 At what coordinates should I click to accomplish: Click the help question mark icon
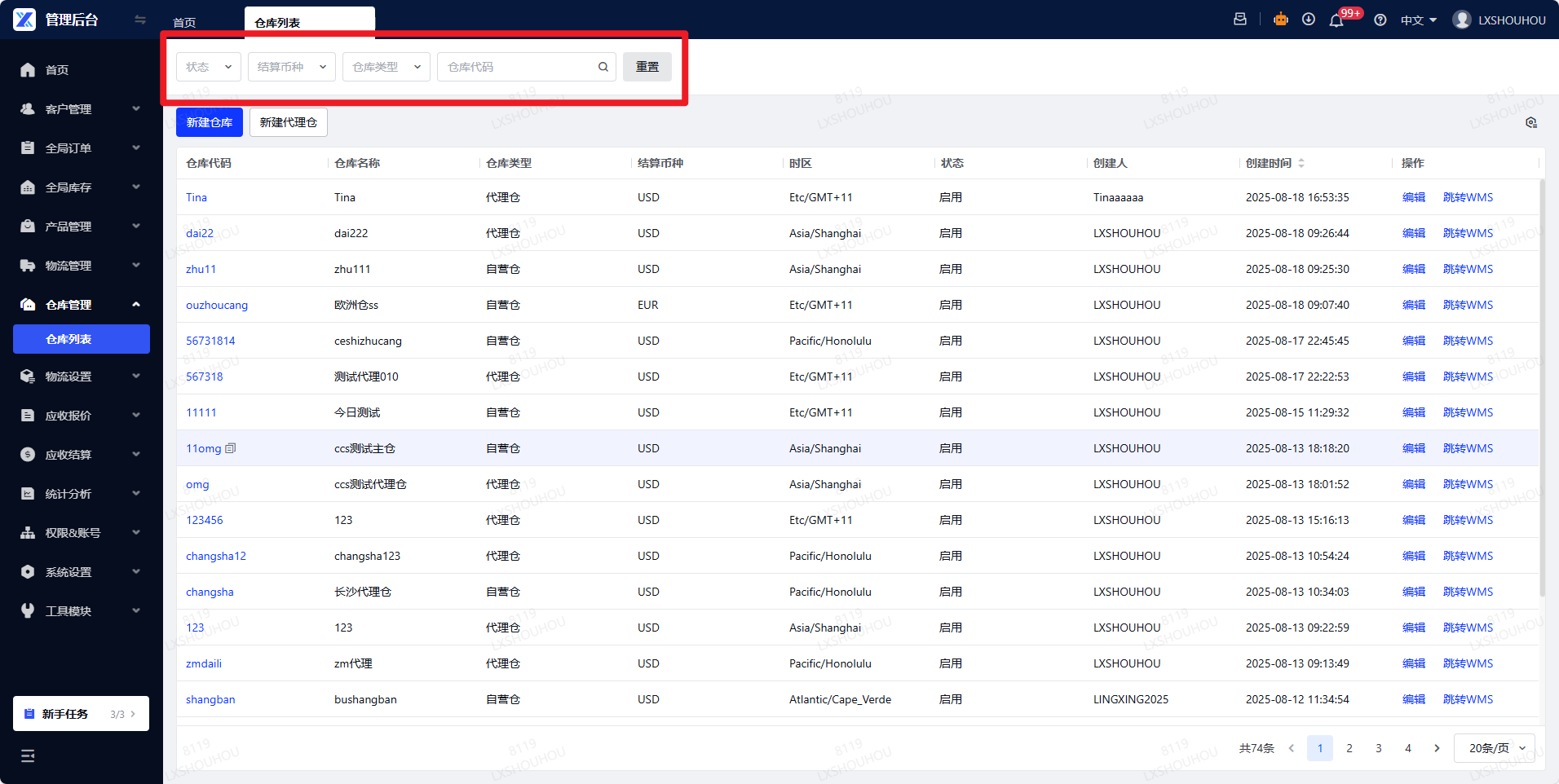1380,20
